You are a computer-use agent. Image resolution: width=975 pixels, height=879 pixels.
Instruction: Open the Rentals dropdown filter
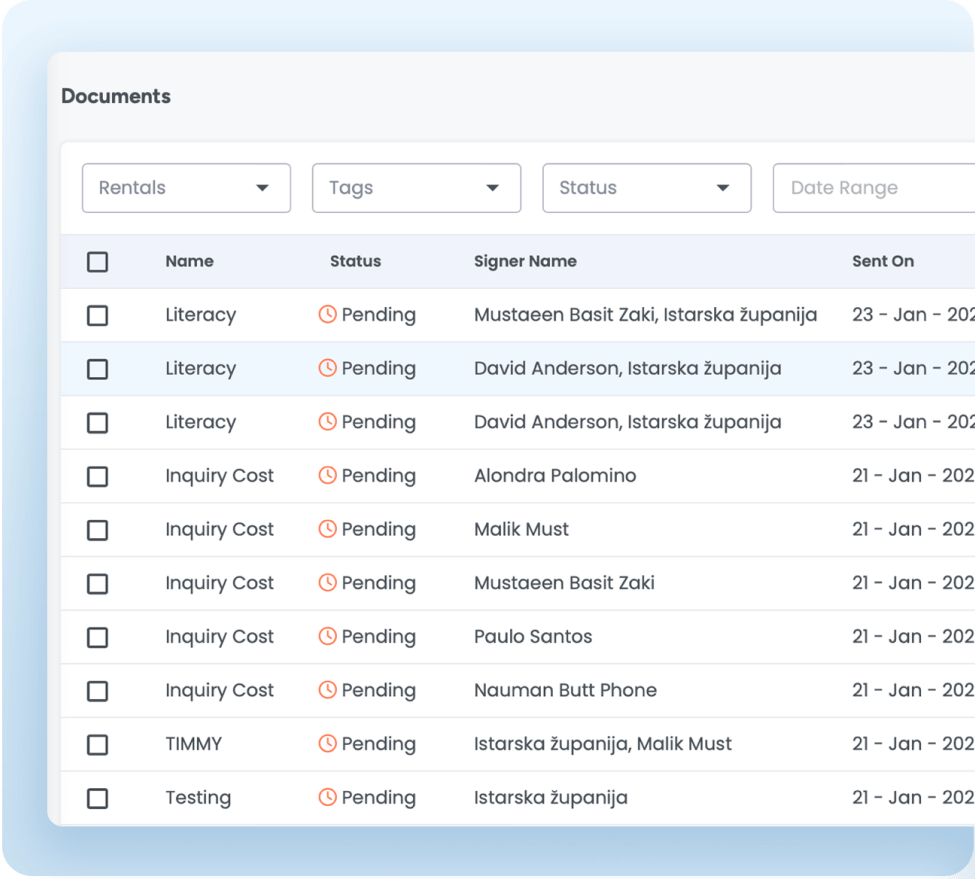(186, 188)
